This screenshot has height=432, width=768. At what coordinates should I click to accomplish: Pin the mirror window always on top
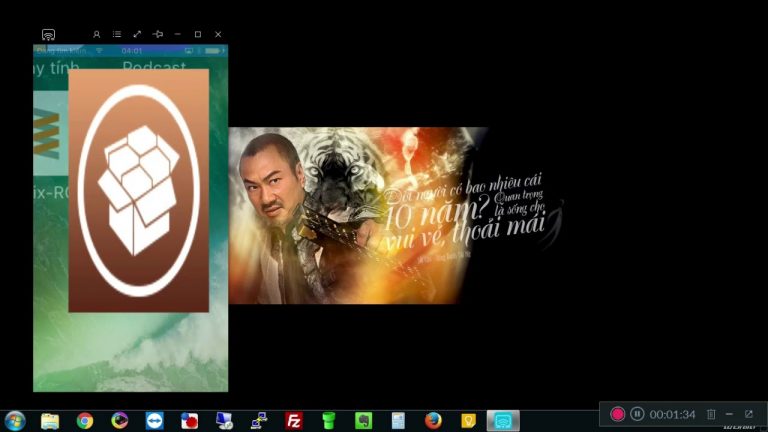click(x=158, y=34)
